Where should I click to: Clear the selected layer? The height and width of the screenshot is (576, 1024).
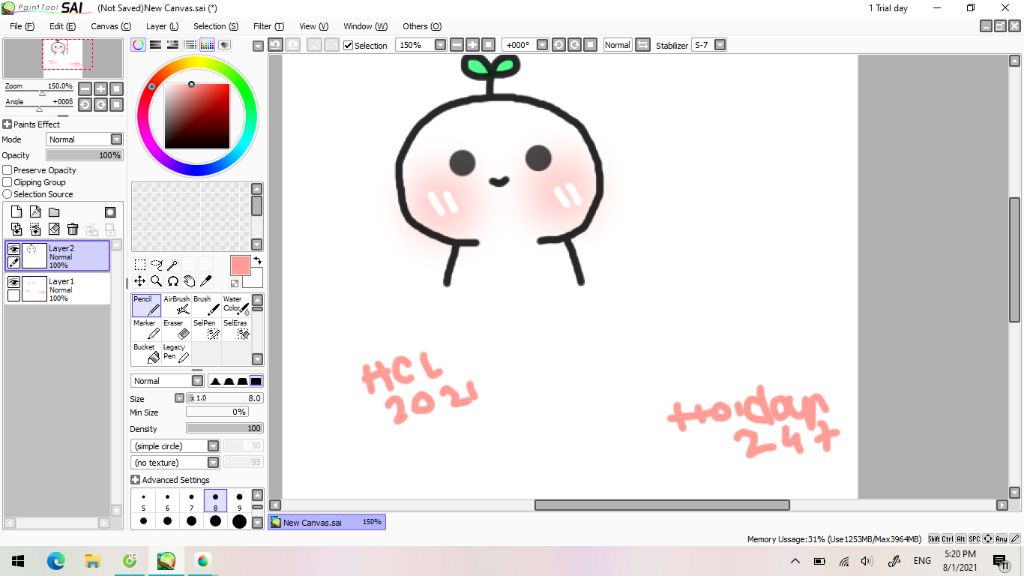coord(54,229)
